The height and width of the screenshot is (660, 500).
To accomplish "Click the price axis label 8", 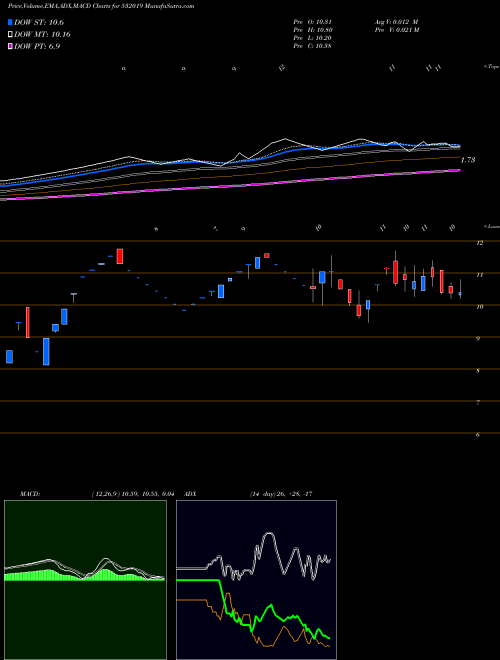I will coord(478,371).
